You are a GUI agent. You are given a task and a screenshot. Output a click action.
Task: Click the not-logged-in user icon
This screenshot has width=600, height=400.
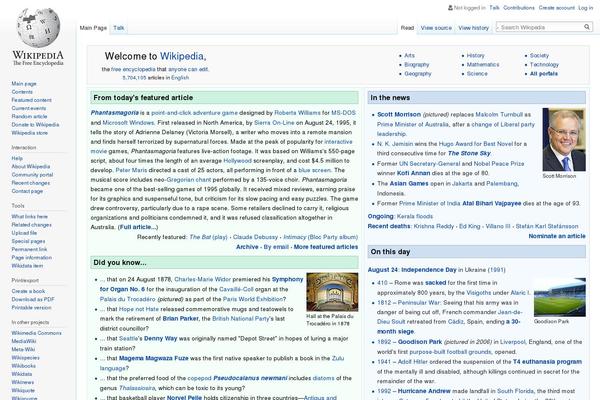450,8
